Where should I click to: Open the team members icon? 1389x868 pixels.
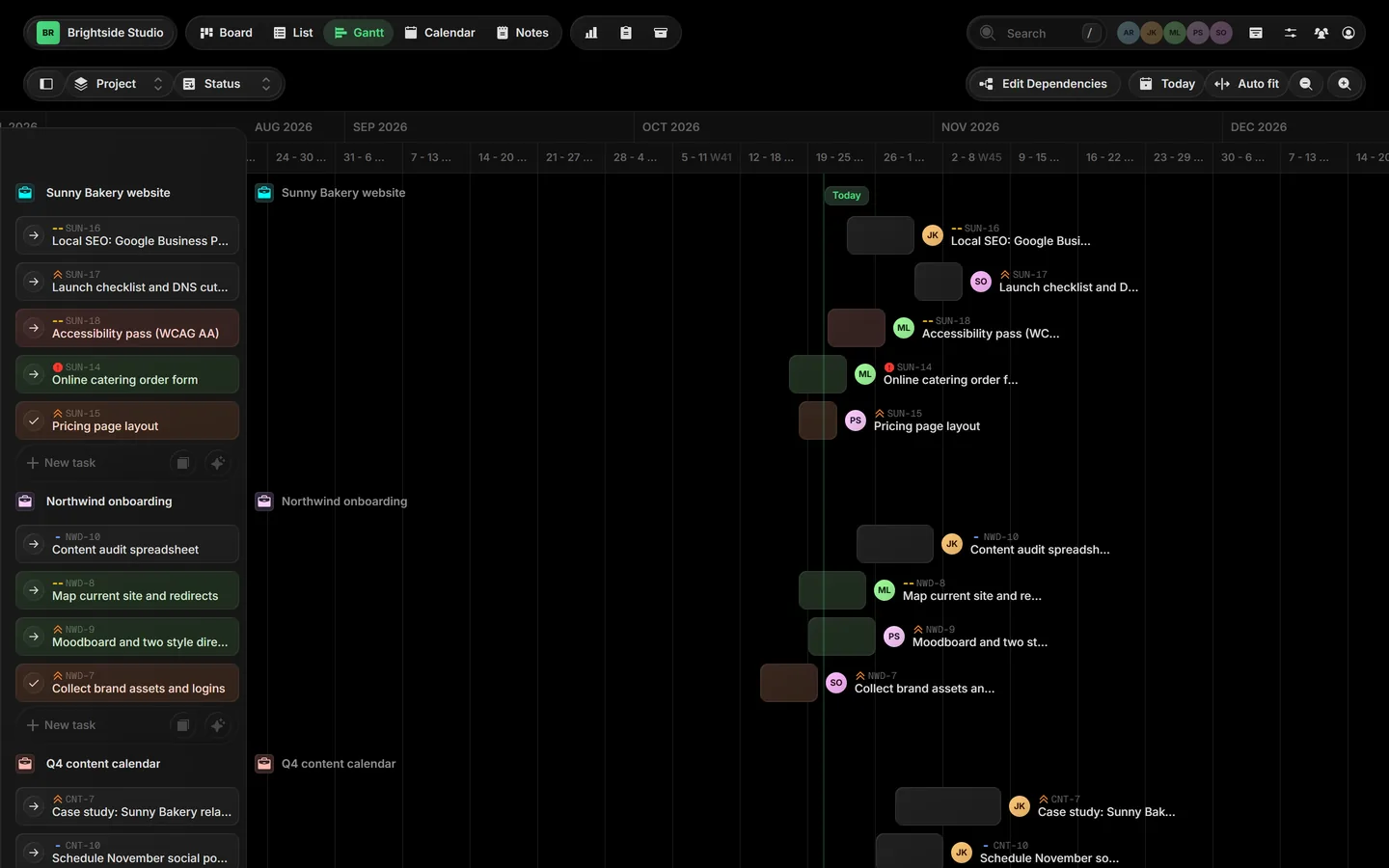coord(1321,33)
